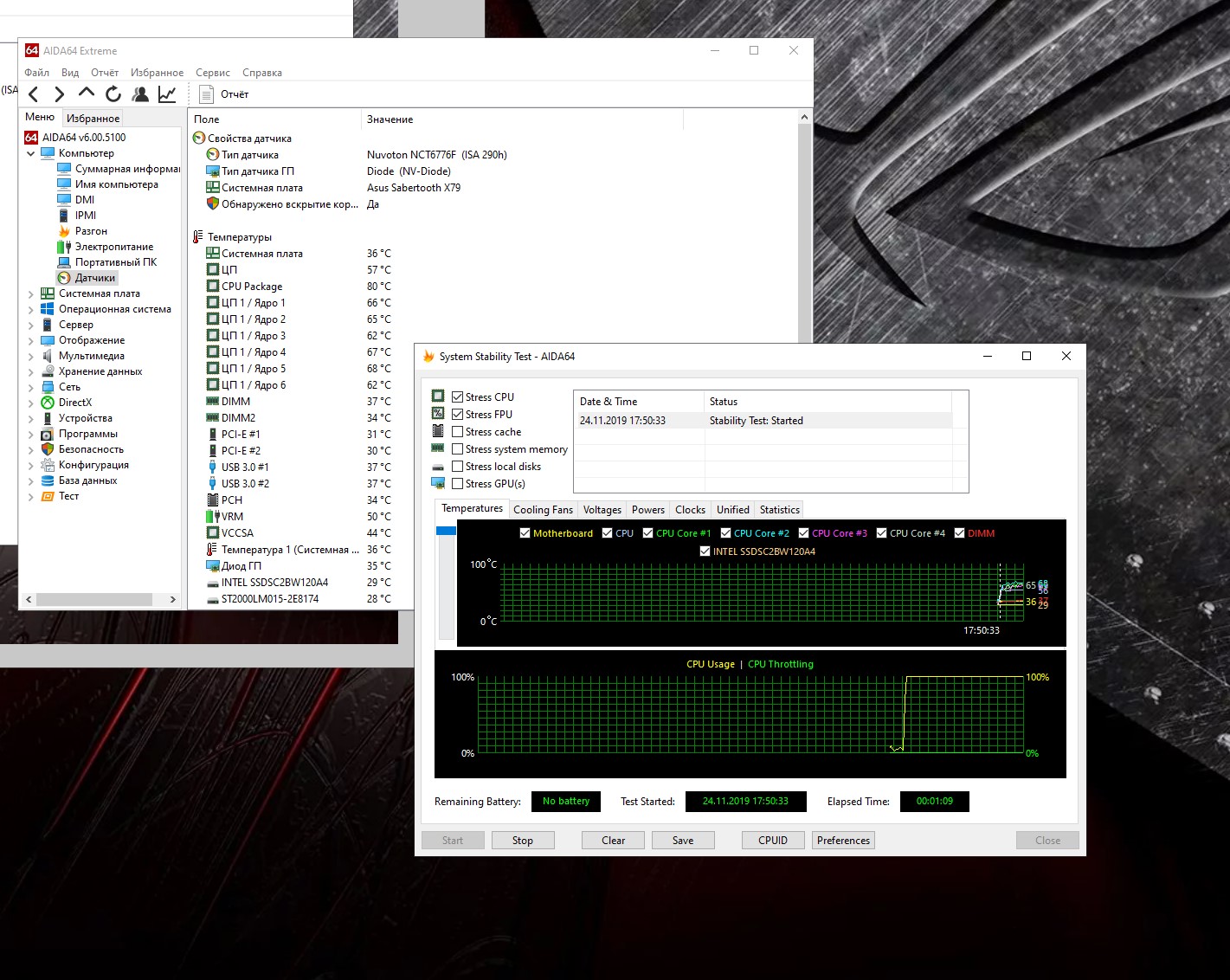
Task: Expand the Системная плата tree node
Action: coord(31,293)
